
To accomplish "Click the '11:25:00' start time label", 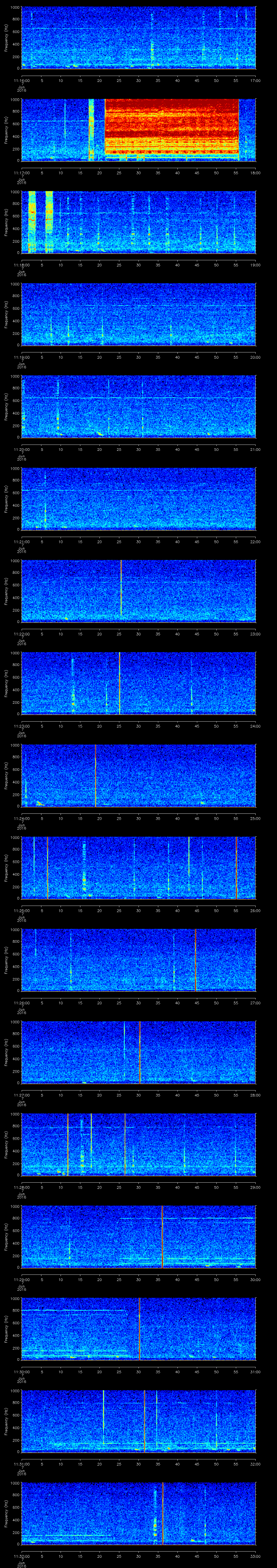I will 22,910.
